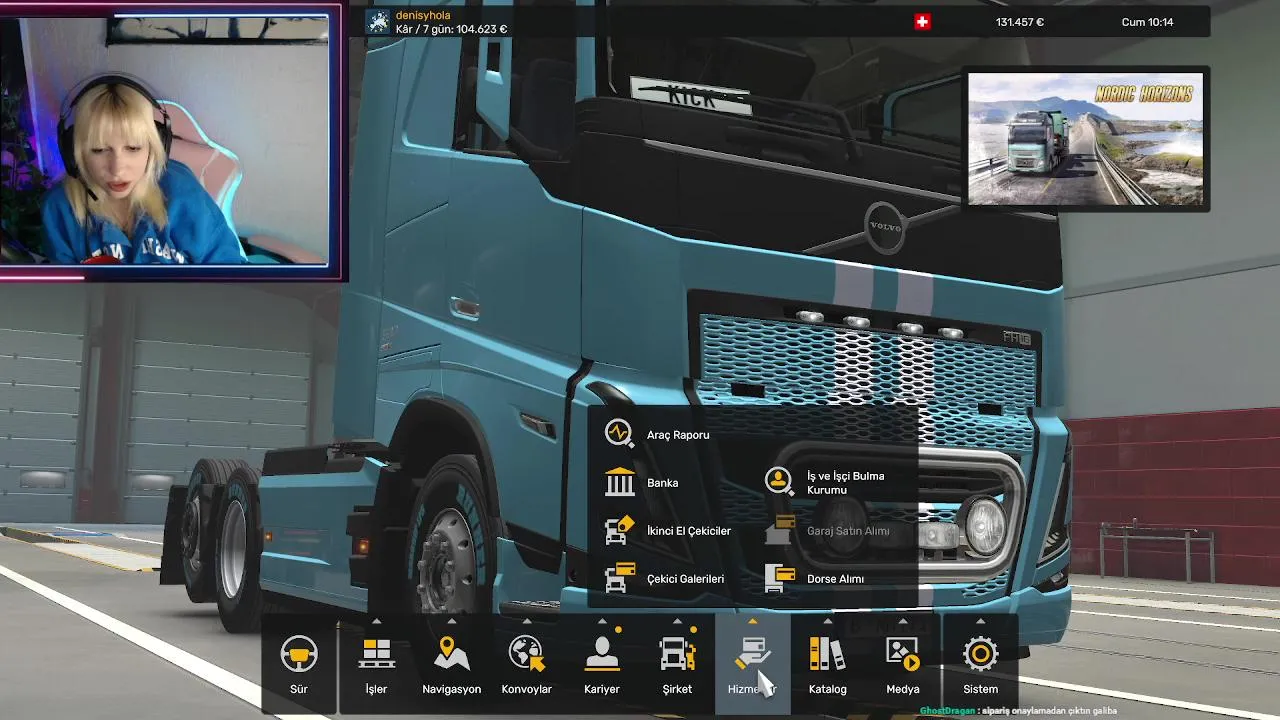Open the Navigasyon map pin icon
The width and height of the screenshot is (1280, 720).
[452, 654]
